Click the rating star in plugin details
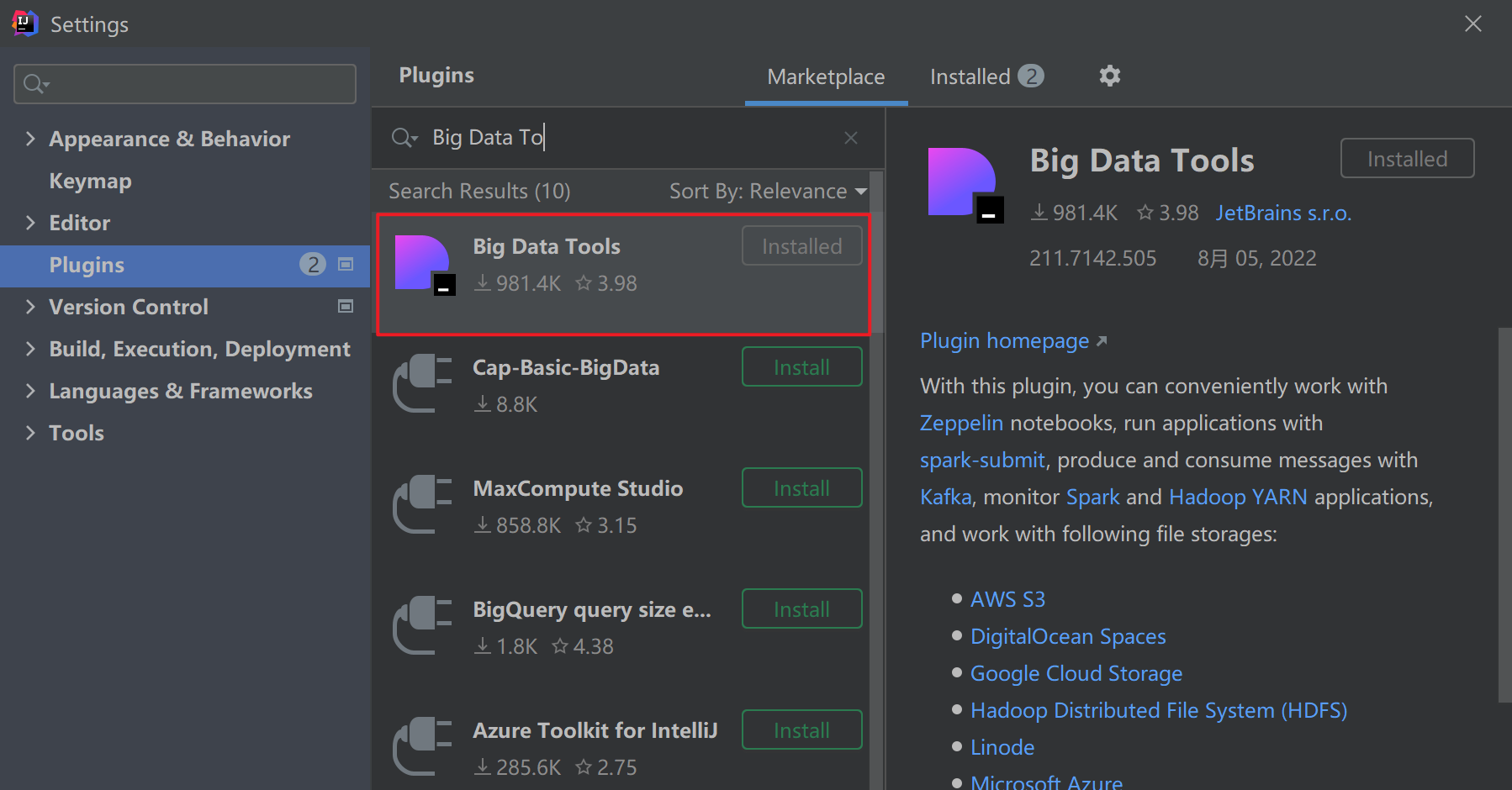Viewport: 1512px width, 790px height. (x=1145, y=213)
